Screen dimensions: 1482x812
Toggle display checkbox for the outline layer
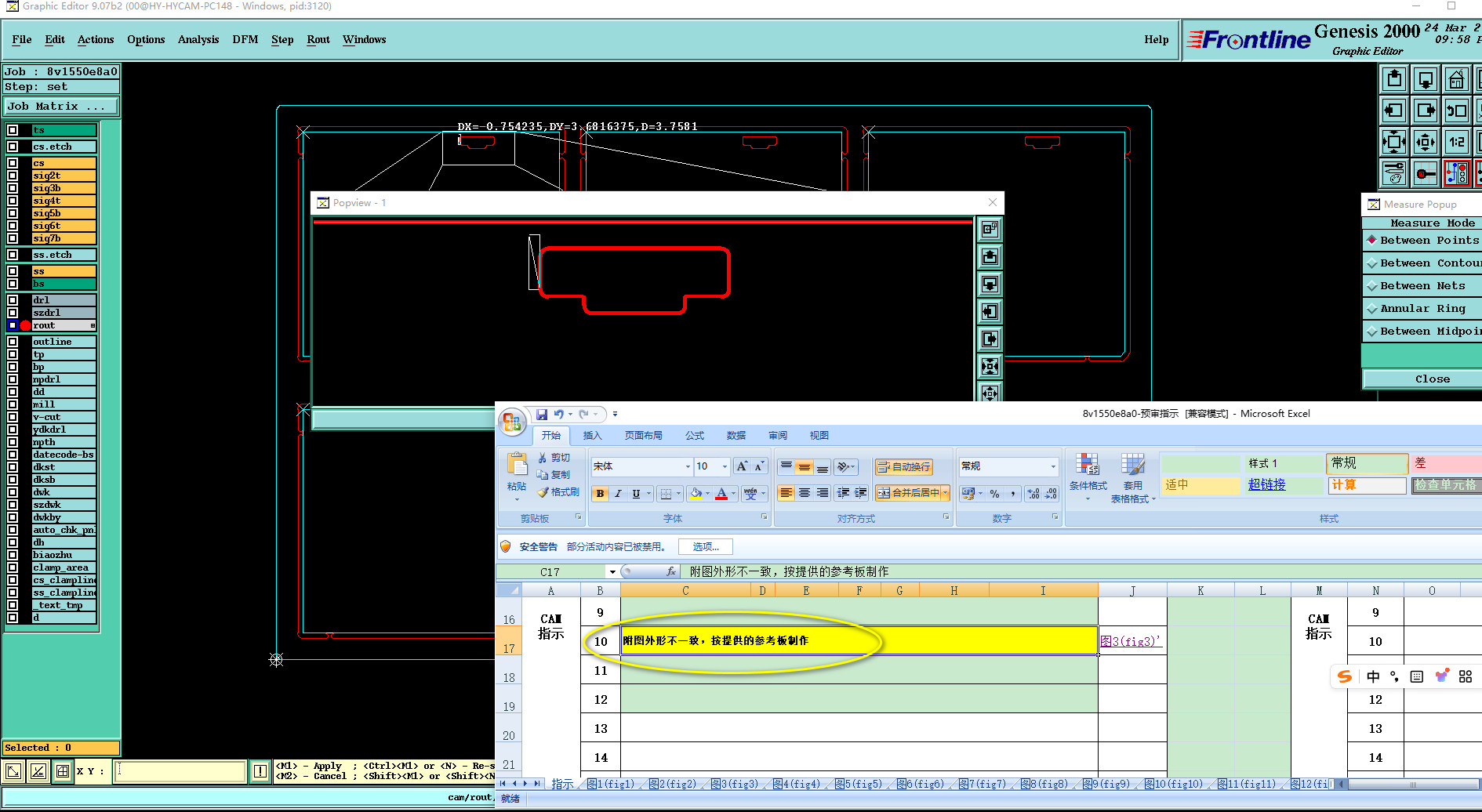13,342
